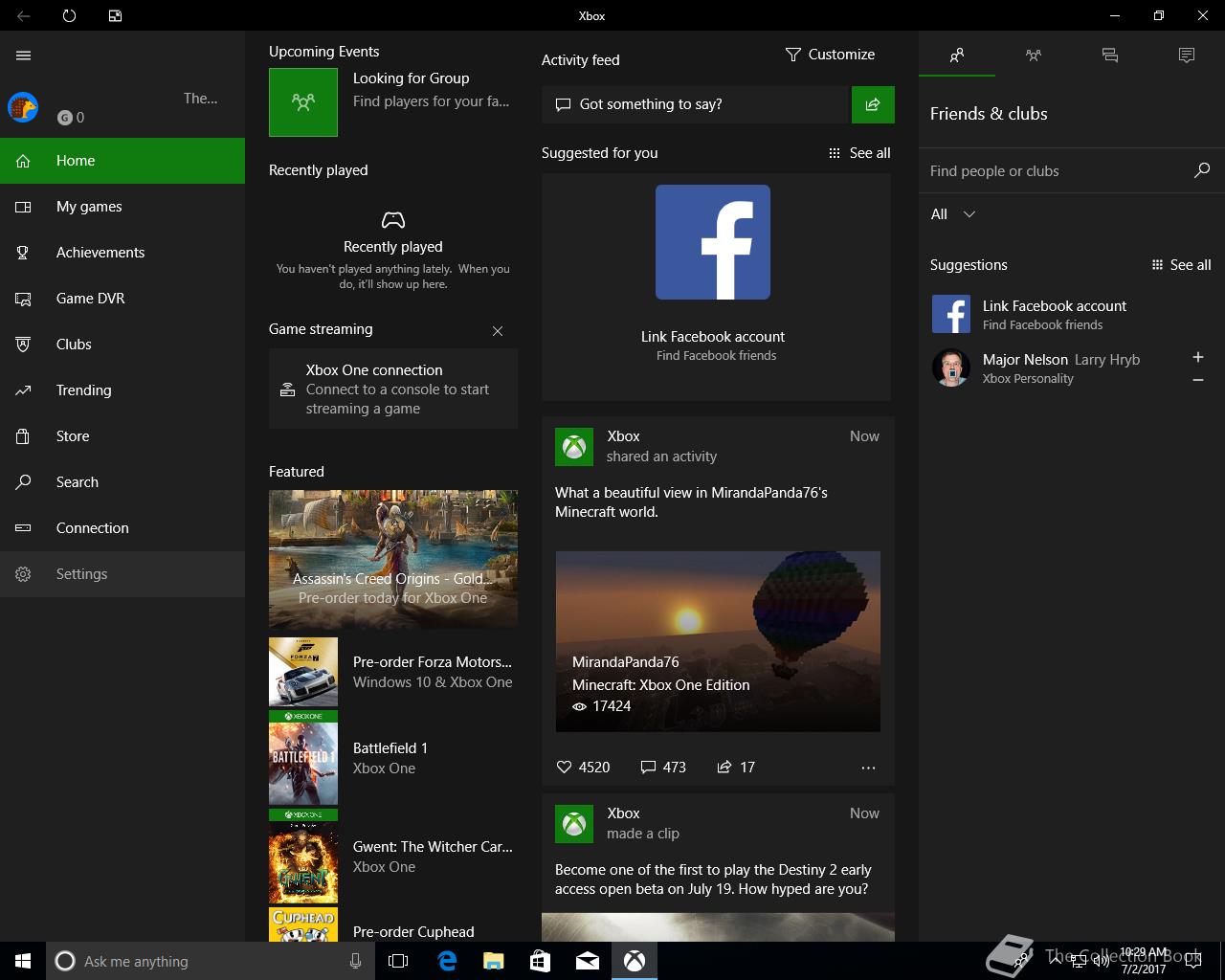Click Customize activity feed filter
1225x980 pixels.
point(830,55)
